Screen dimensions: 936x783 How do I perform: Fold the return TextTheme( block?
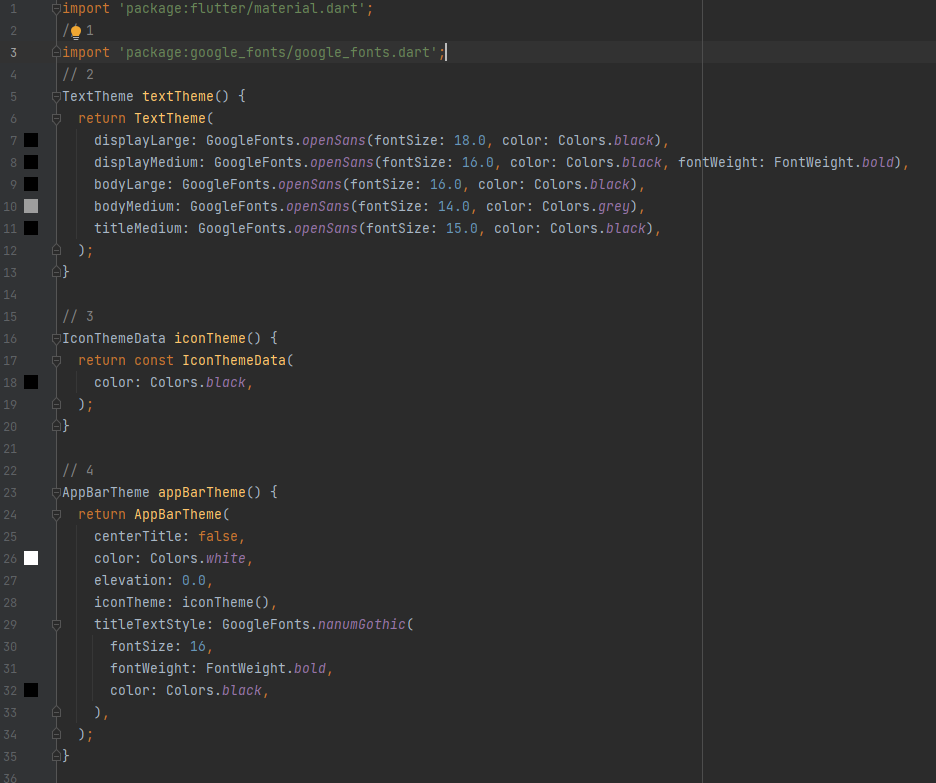click(56, 118)
